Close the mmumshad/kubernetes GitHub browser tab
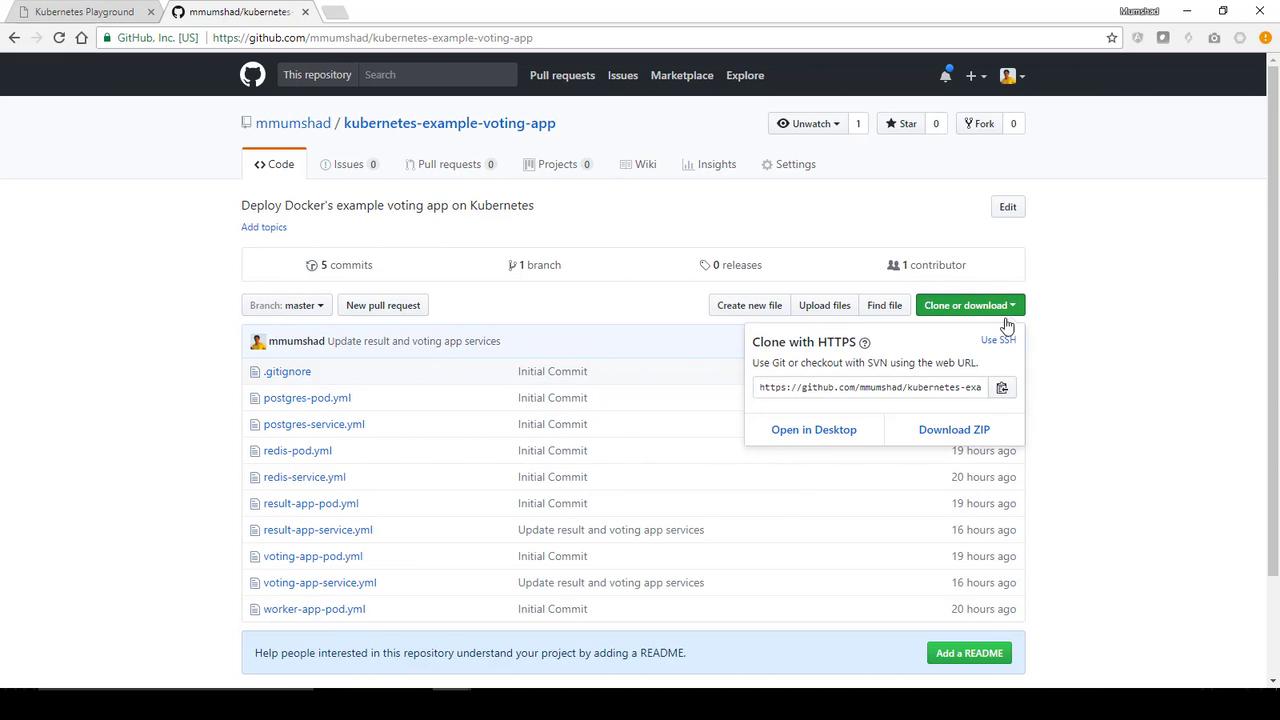The height and width of the screenshot is (720, 1280). click(x=306, y=12)
